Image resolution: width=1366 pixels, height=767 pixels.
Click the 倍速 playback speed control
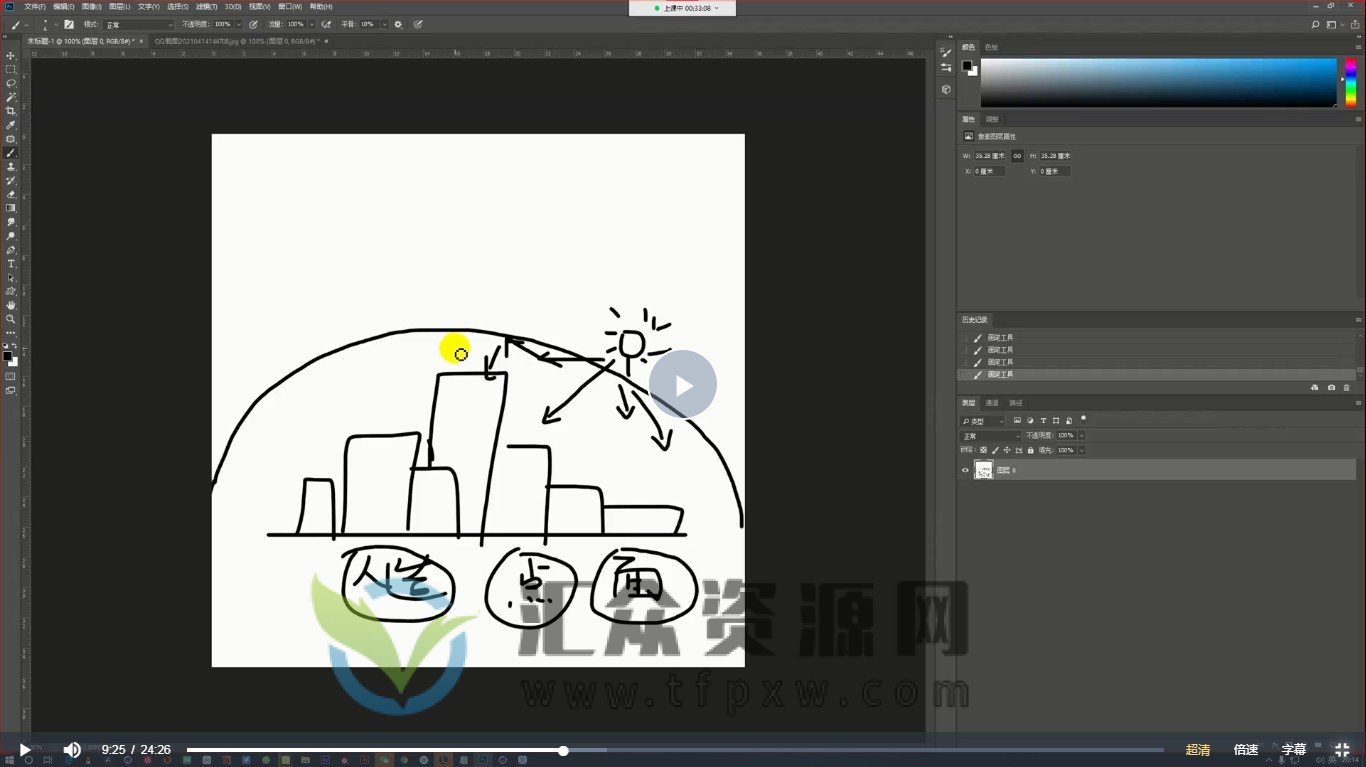(1246, 749)
